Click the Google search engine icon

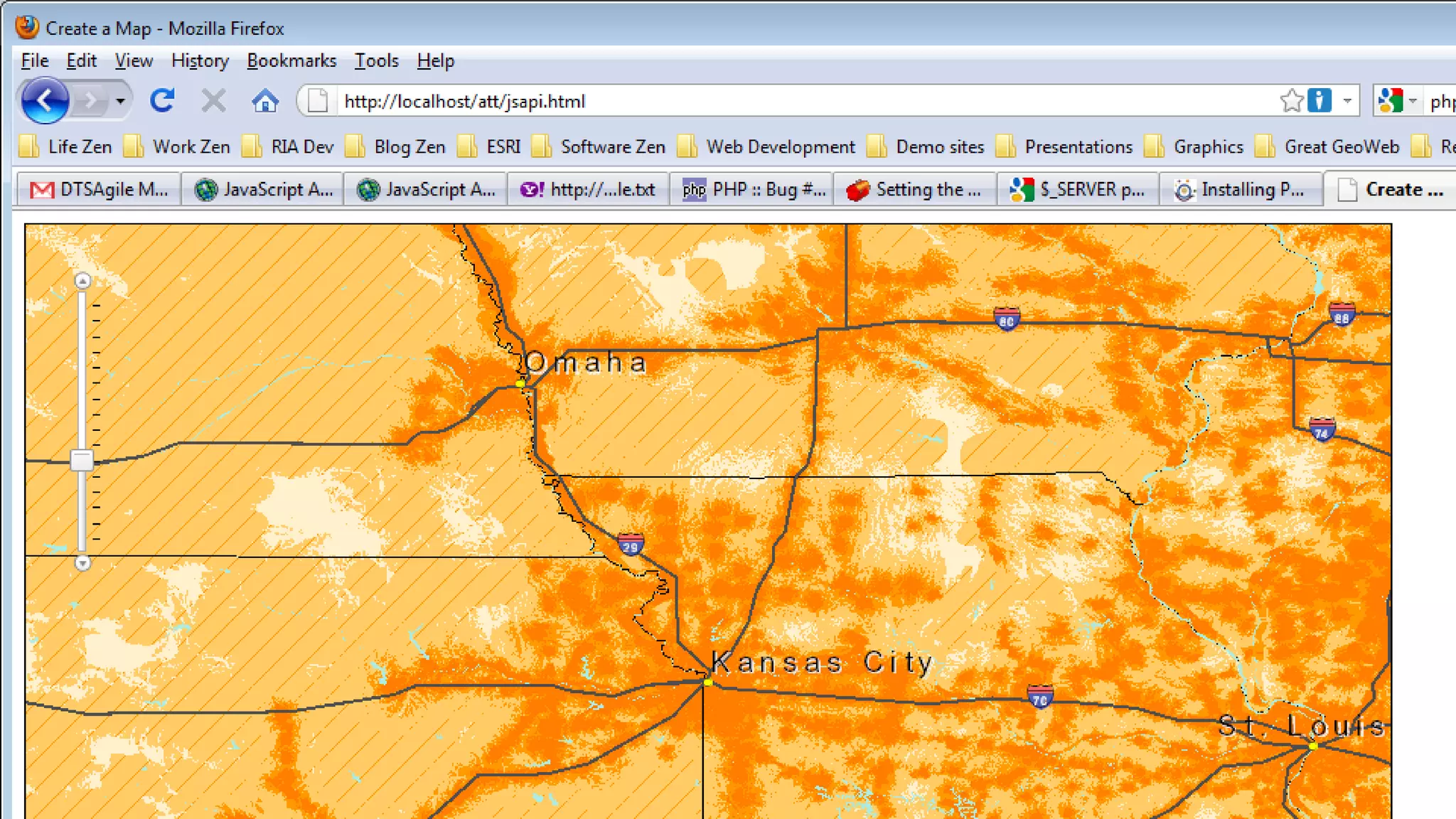[x=1391, y=101]
